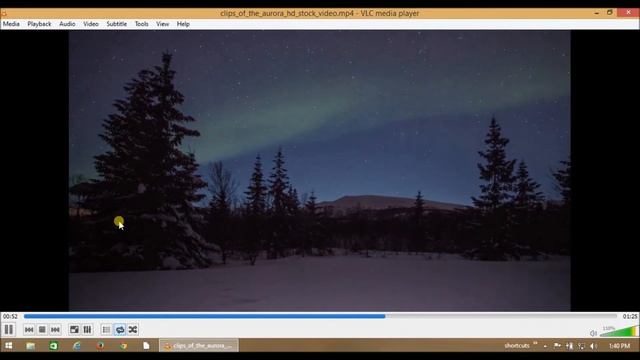Viewport: 640px width, 360px height.
Task: Open the Video menu
Action: click(x=91, y=24)
